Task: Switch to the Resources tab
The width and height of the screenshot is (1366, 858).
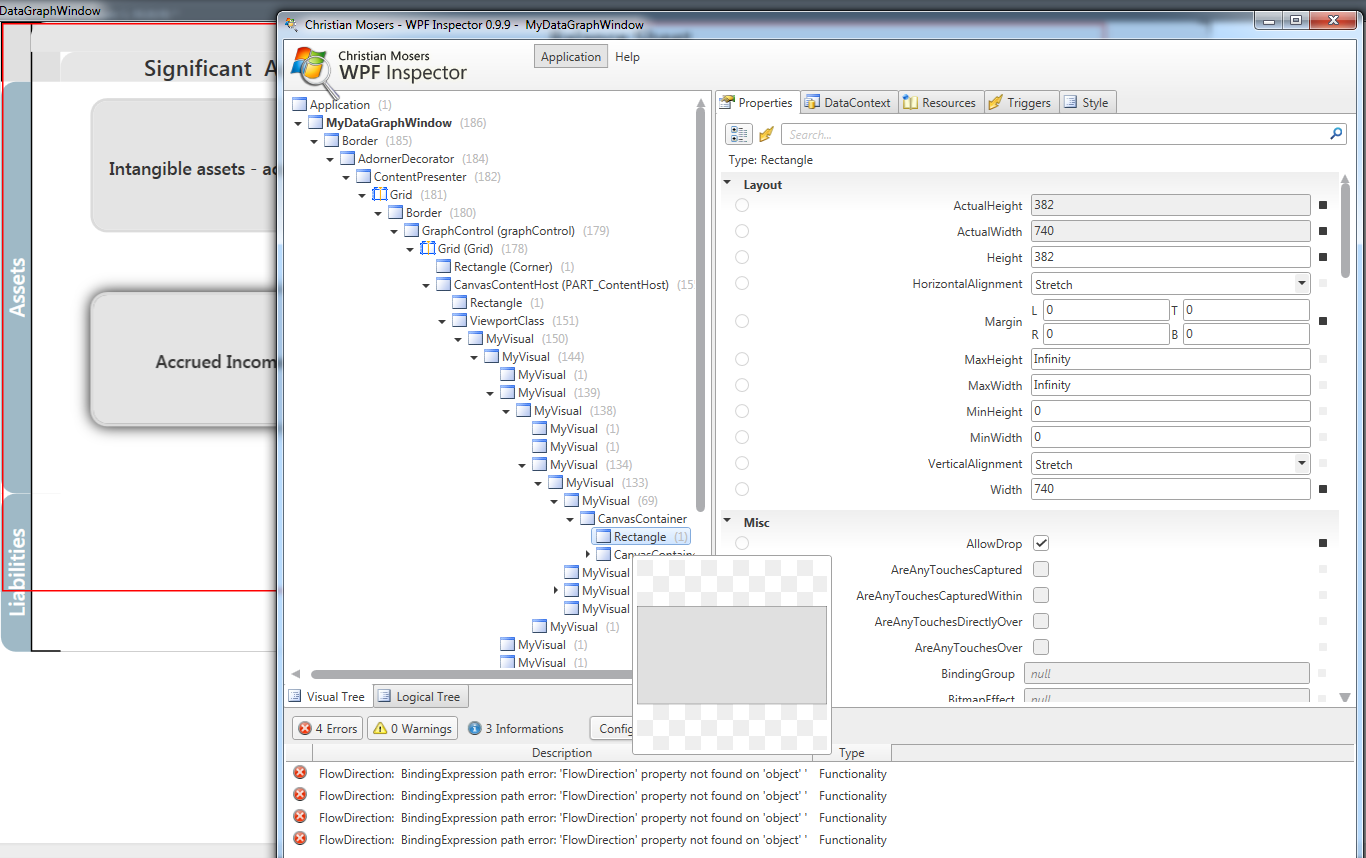Action: pos(939,102)
